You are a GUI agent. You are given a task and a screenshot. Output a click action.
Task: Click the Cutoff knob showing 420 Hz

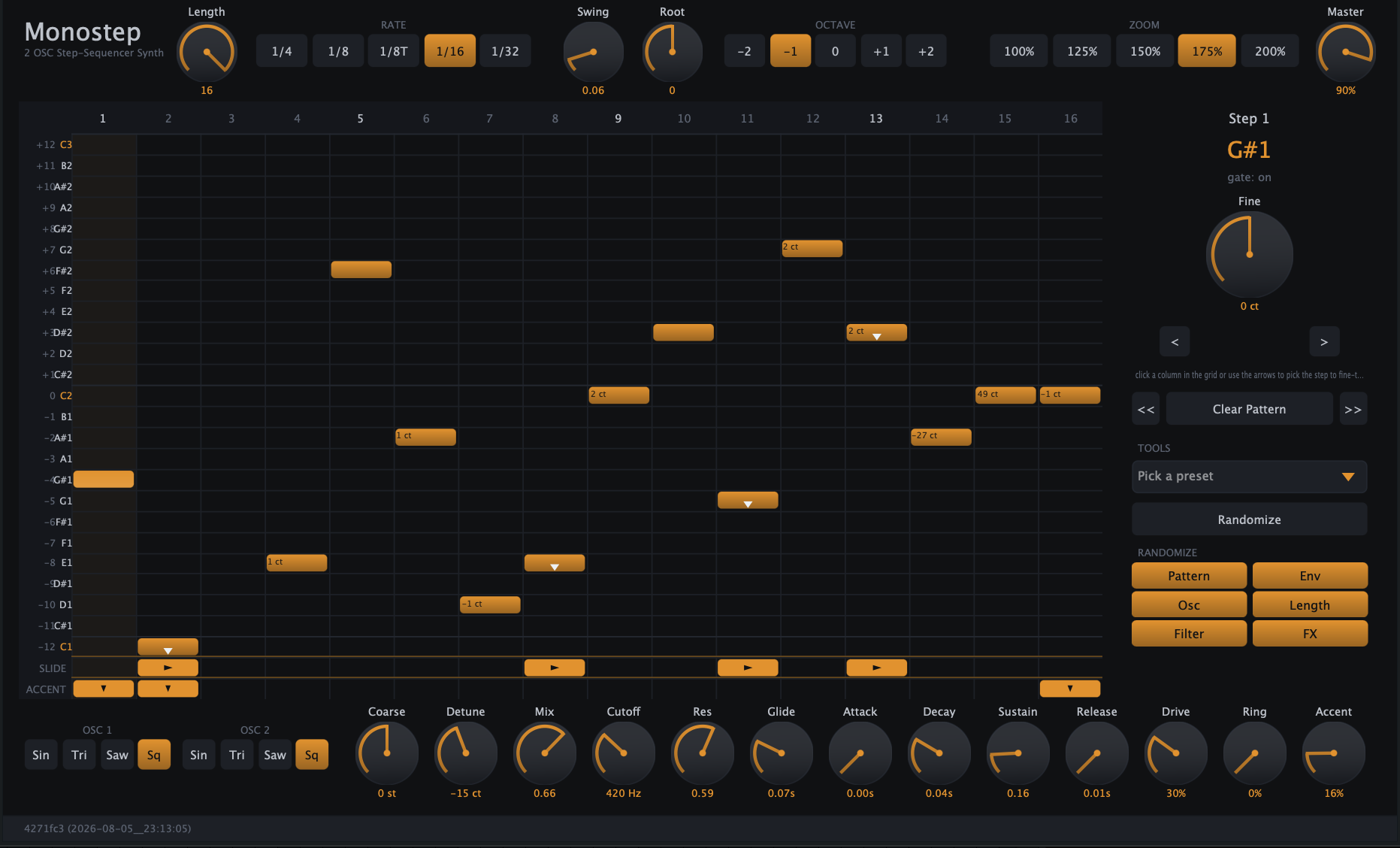tap(623, 753)
